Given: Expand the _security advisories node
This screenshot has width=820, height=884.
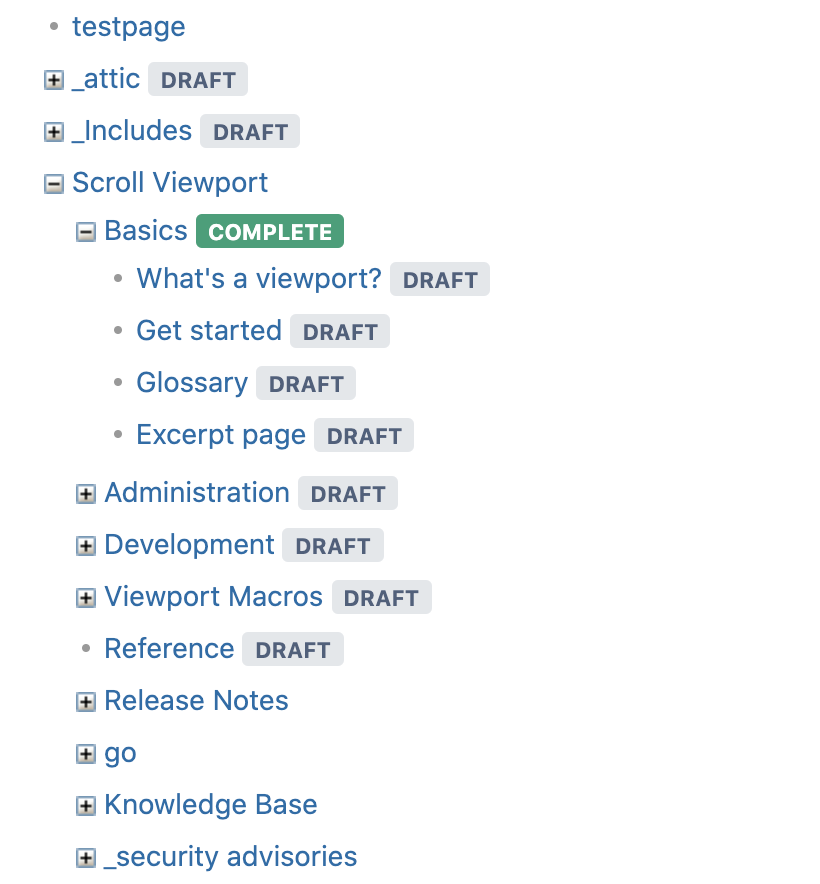Looking at the screenshot, I should click(86, 858).
